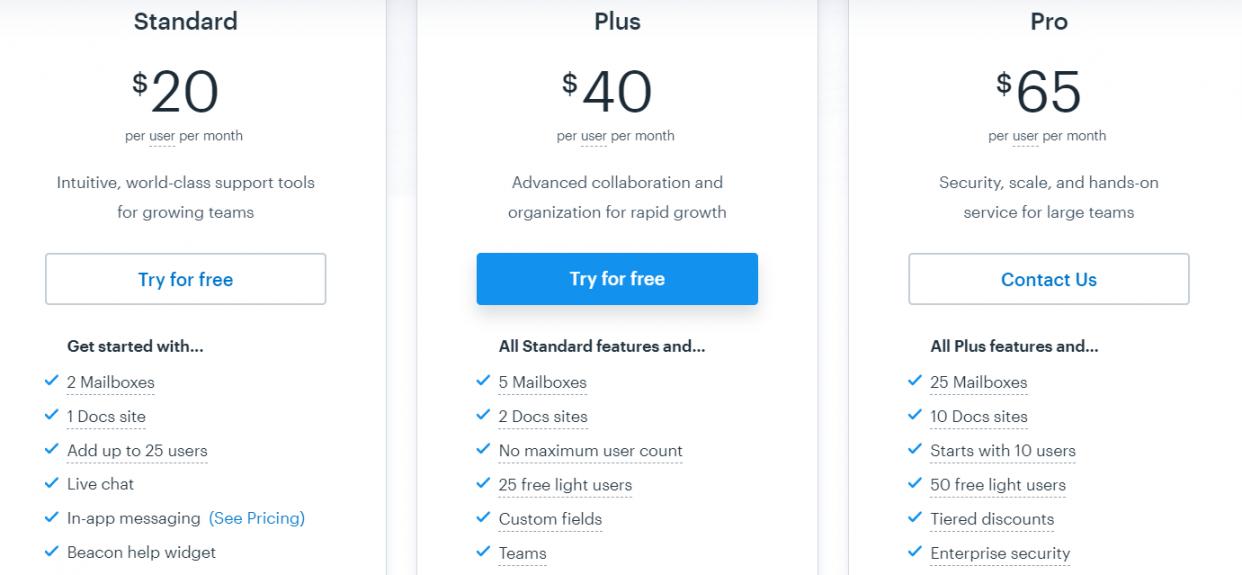The image size is (1242, 575).
Task: Click Try for free under Standard plan
Action: [x=185, y=279]
